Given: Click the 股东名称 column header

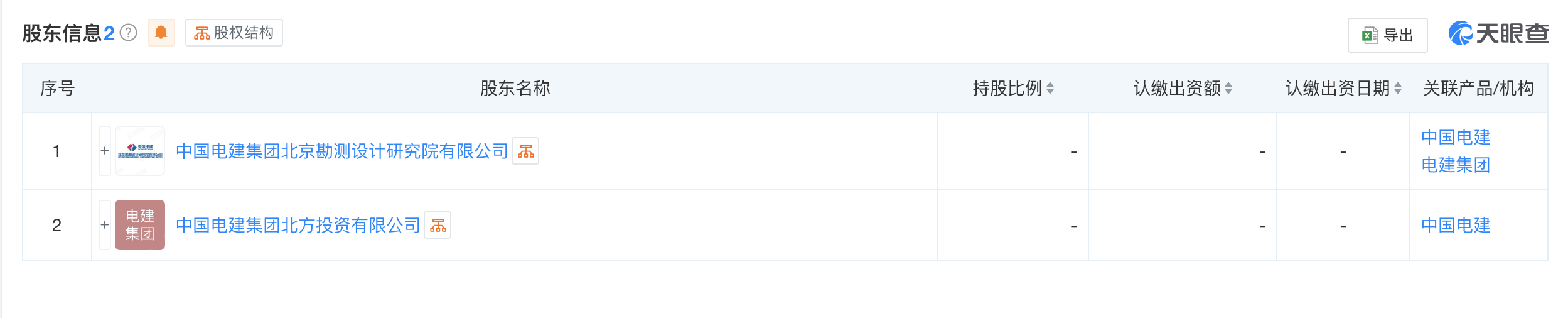Looking at the screenshot, I should (x=515, y=89).
